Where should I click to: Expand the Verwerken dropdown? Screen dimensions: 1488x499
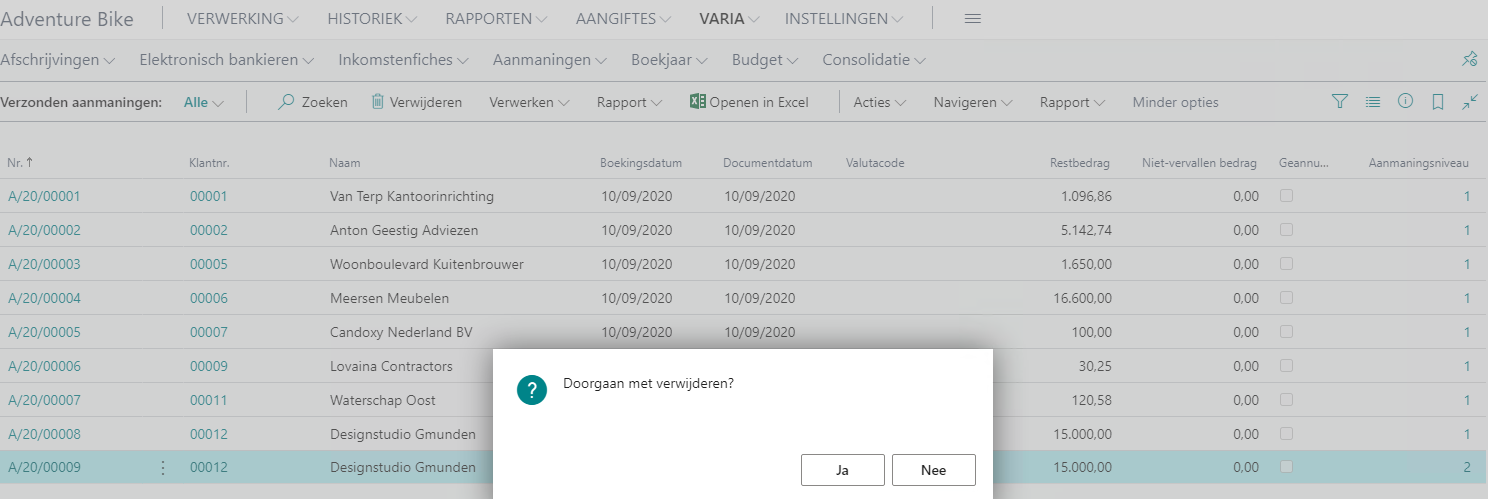[x=529, y=102]
